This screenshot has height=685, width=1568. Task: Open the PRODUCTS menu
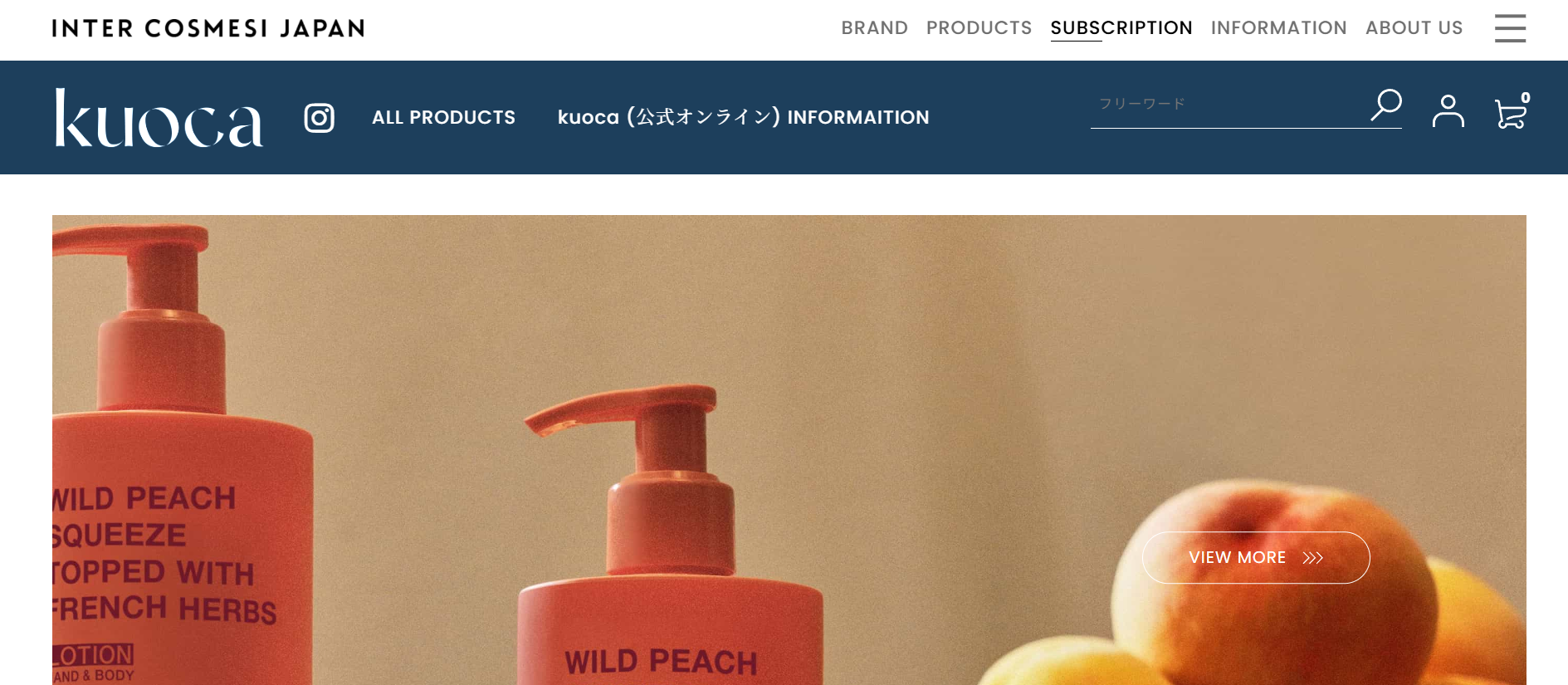[x=979, y=28]
